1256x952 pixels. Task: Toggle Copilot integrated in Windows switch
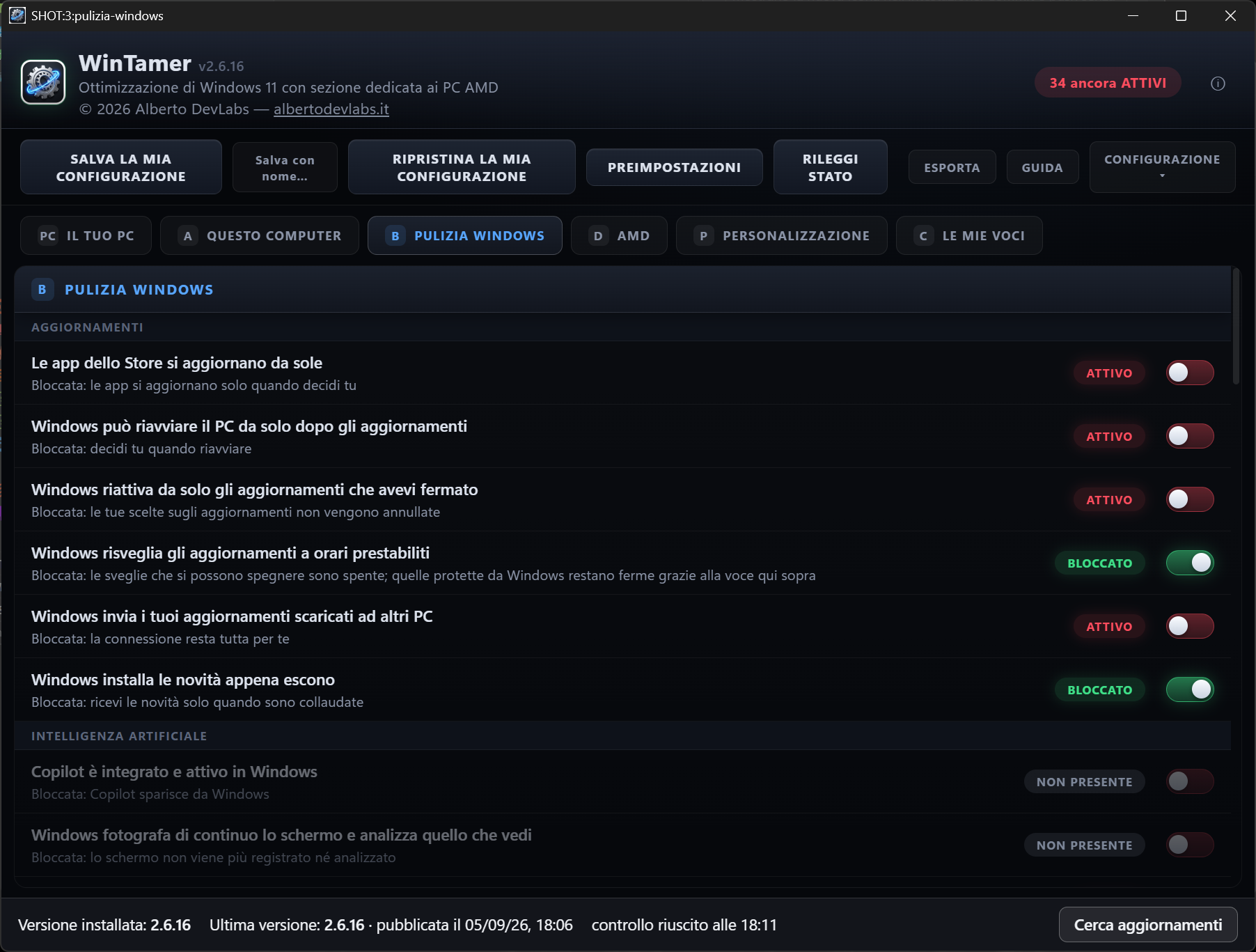tap(1190, 781)
